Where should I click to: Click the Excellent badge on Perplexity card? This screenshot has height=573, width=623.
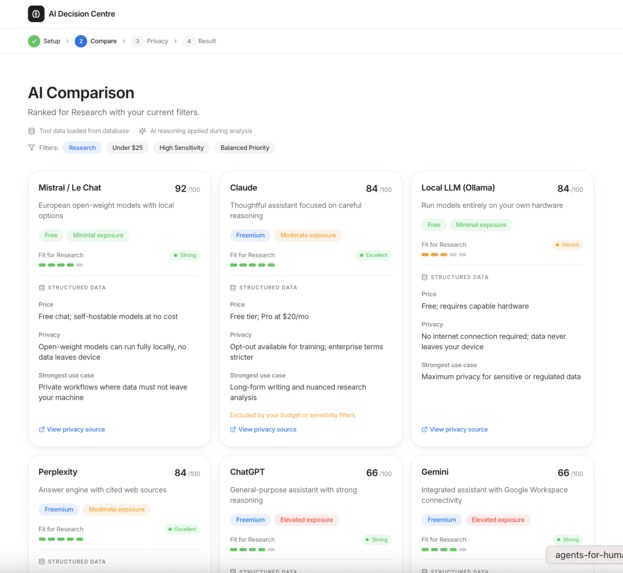point(182,529)
